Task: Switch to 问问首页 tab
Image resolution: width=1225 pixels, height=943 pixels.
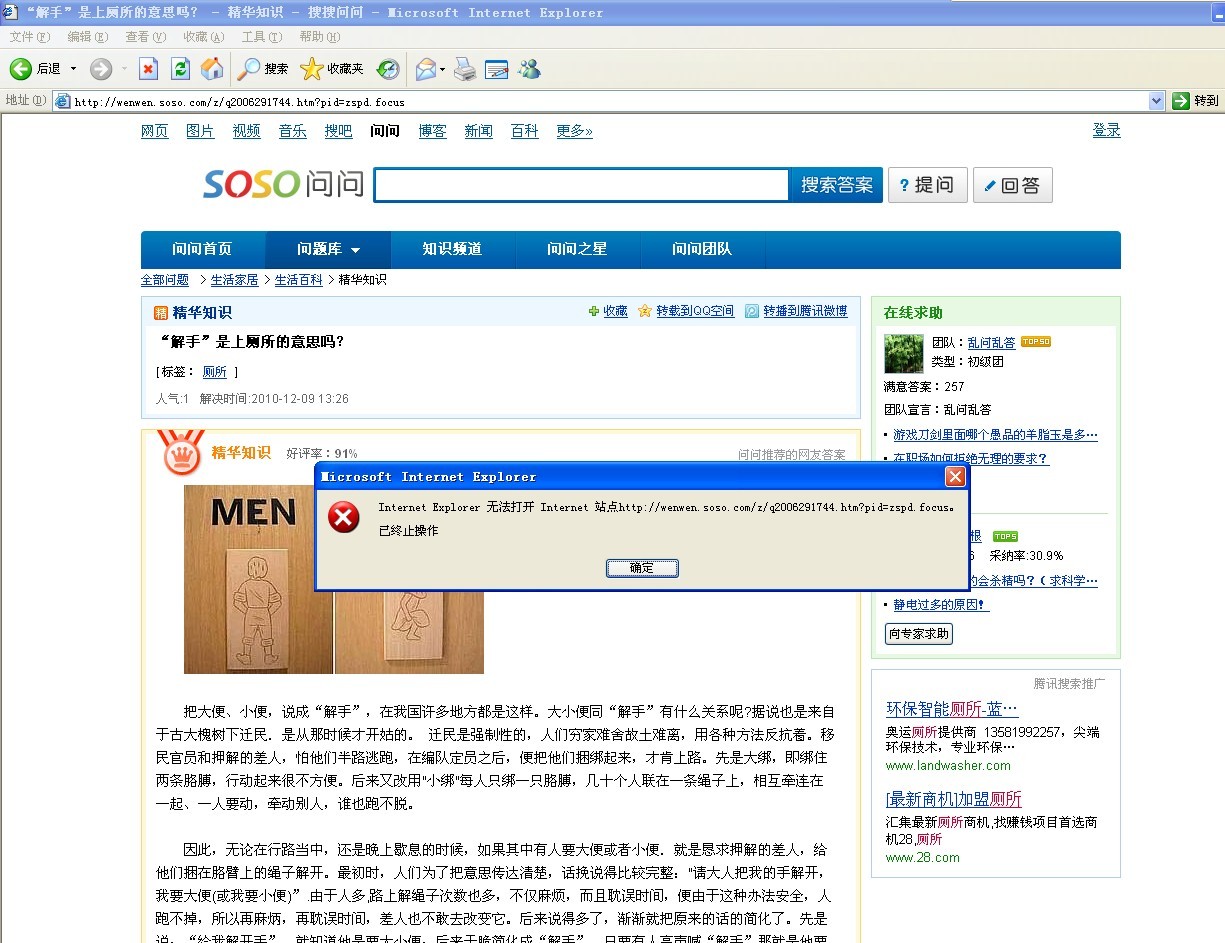Action: [x=202, y=249]
